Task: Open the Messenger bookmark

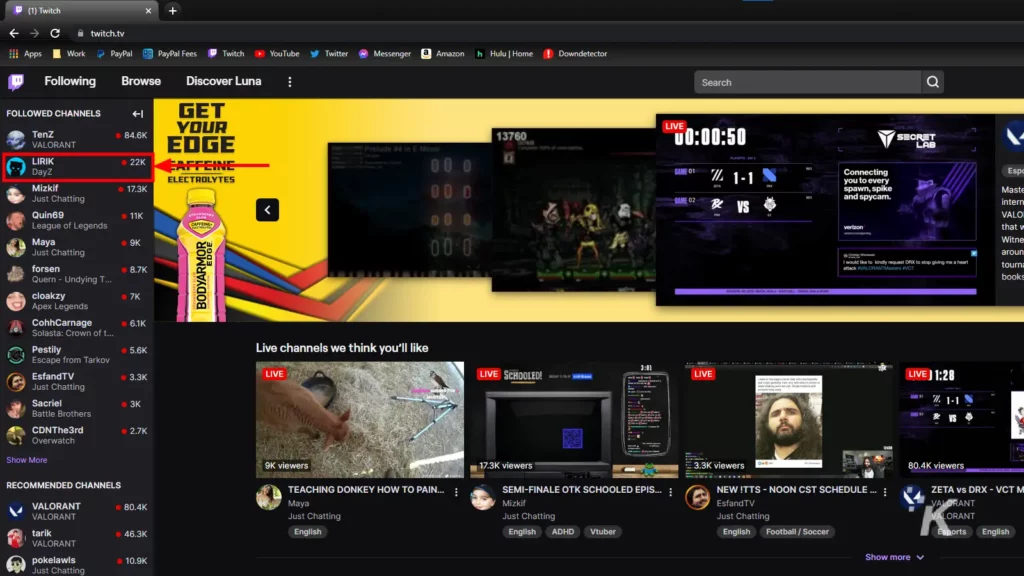Action: click(385, 54)
